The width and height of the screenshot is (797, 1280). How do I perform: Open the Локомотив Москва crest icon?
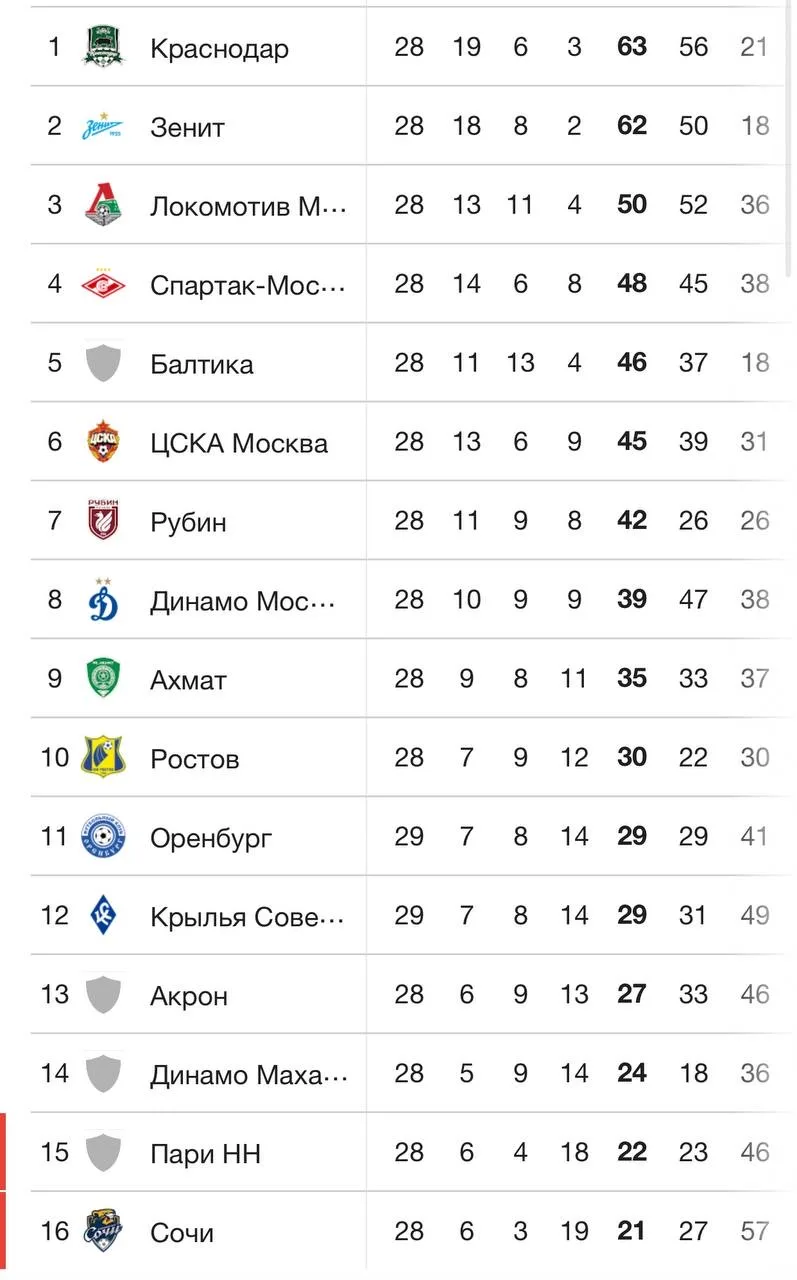(104, 205)
